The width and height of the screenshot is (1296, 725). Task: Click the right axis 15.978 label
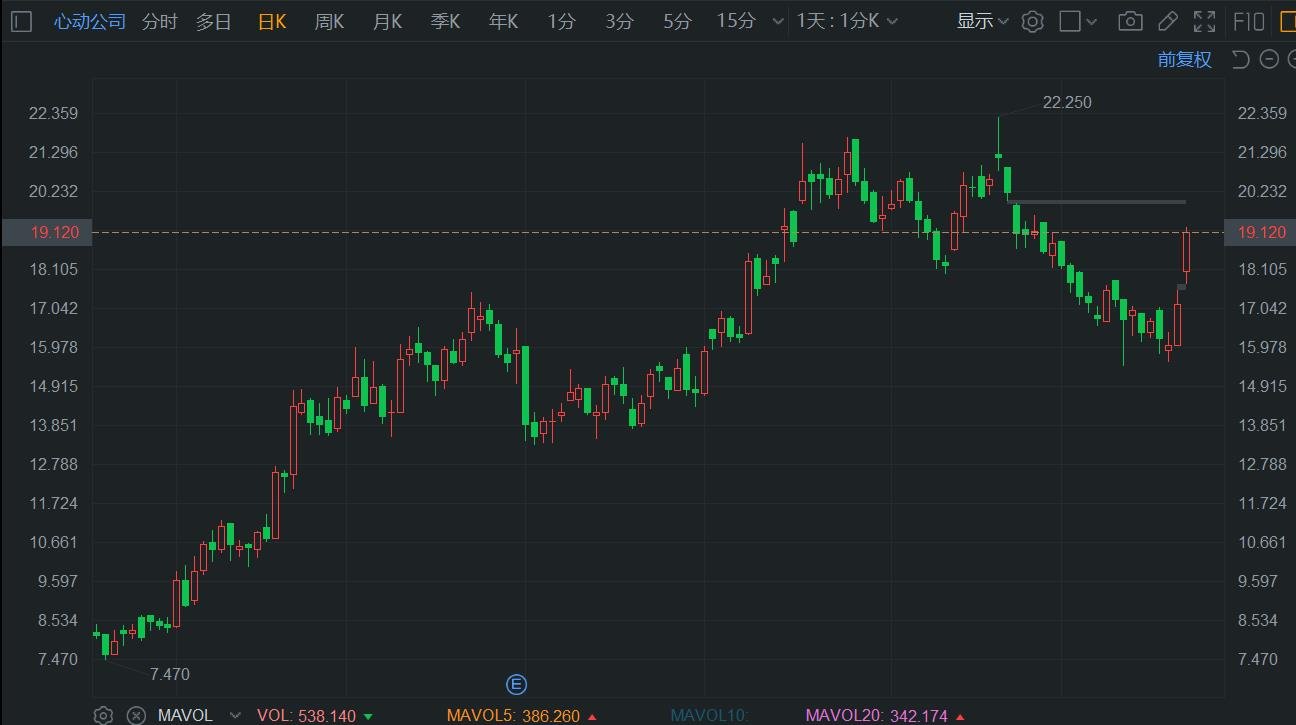tap(1262, 347)
